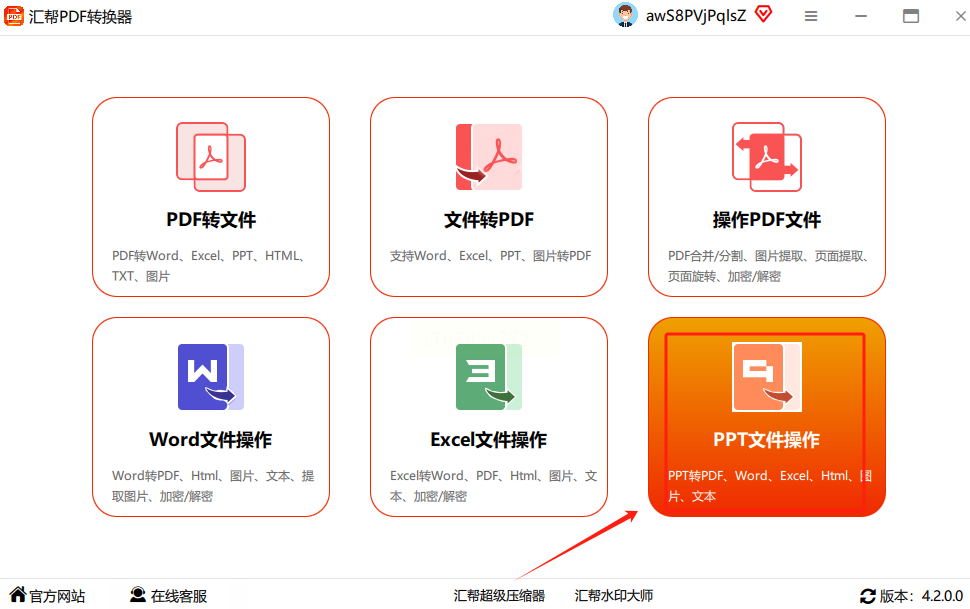Click the PDF转文件 double-page icon
This screenshot has height=609, width=970.
211,157
